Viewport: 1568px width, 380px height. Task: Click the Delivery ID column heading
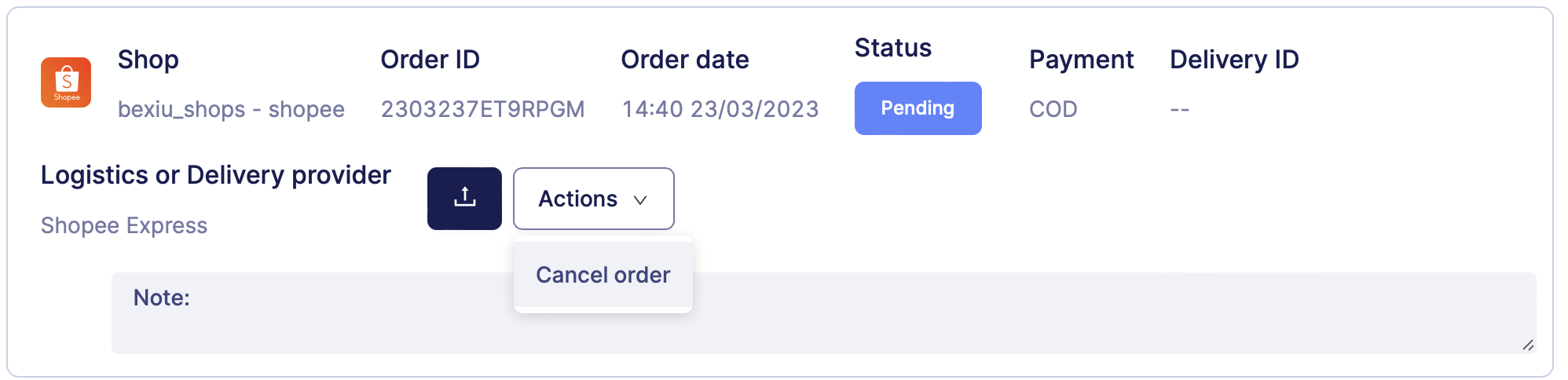coord(1233,60)
